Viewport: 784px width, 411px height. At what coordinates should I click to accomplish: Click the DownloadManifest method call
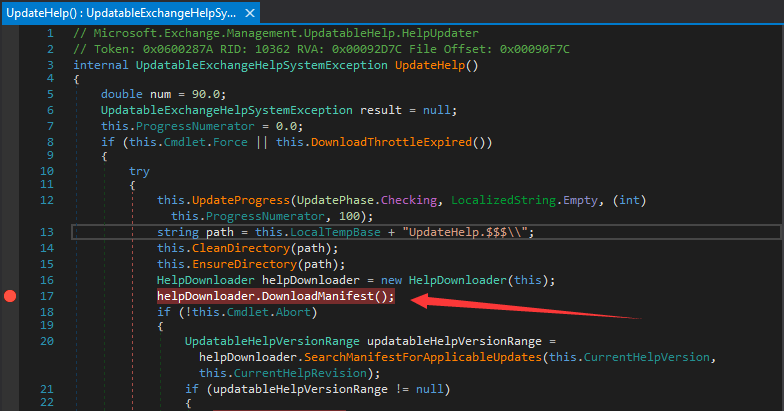click(x=318, y=296)
